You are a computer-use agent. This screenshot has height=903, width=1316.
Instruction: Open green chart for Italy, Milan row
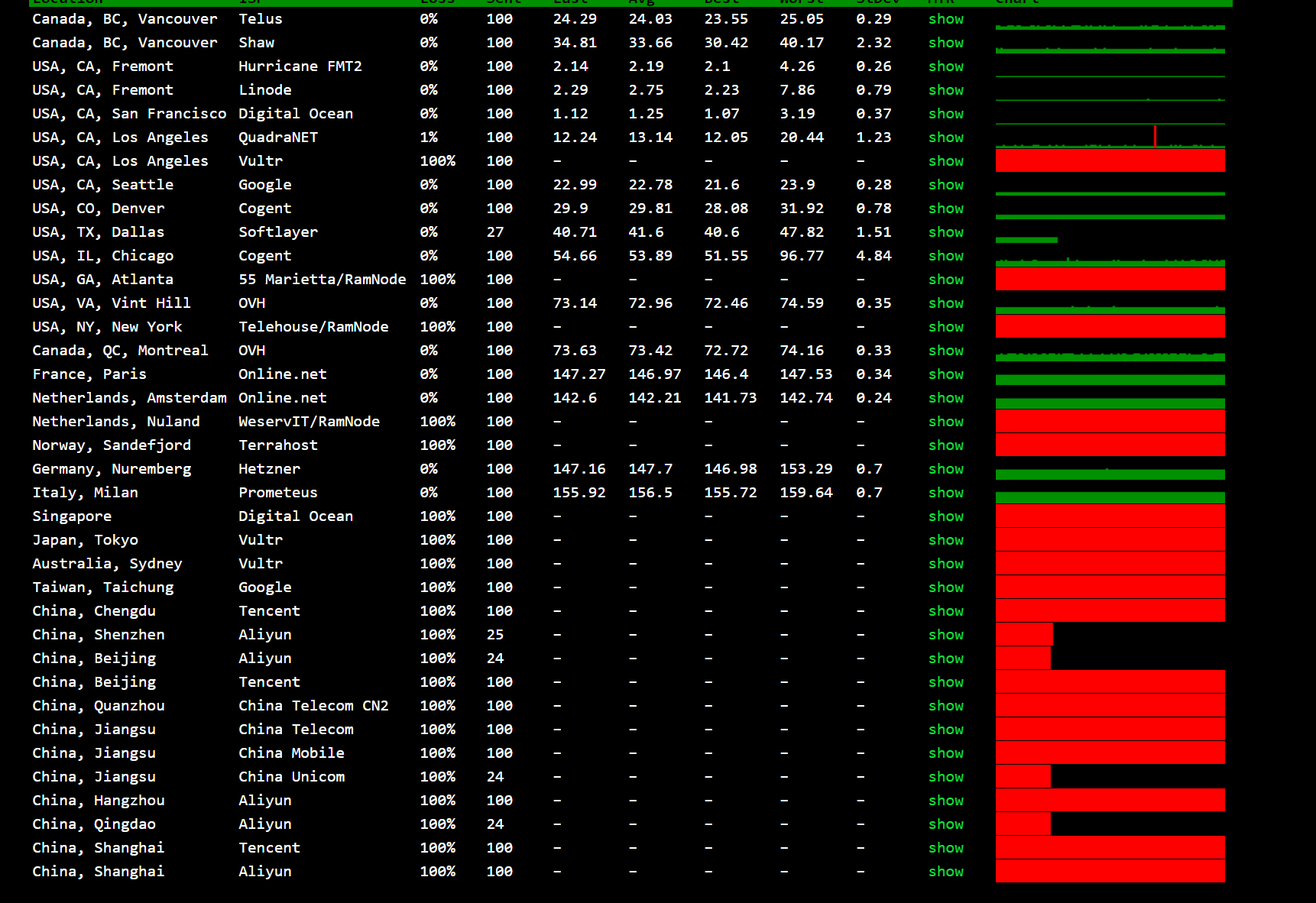[x=1110, y=497]
